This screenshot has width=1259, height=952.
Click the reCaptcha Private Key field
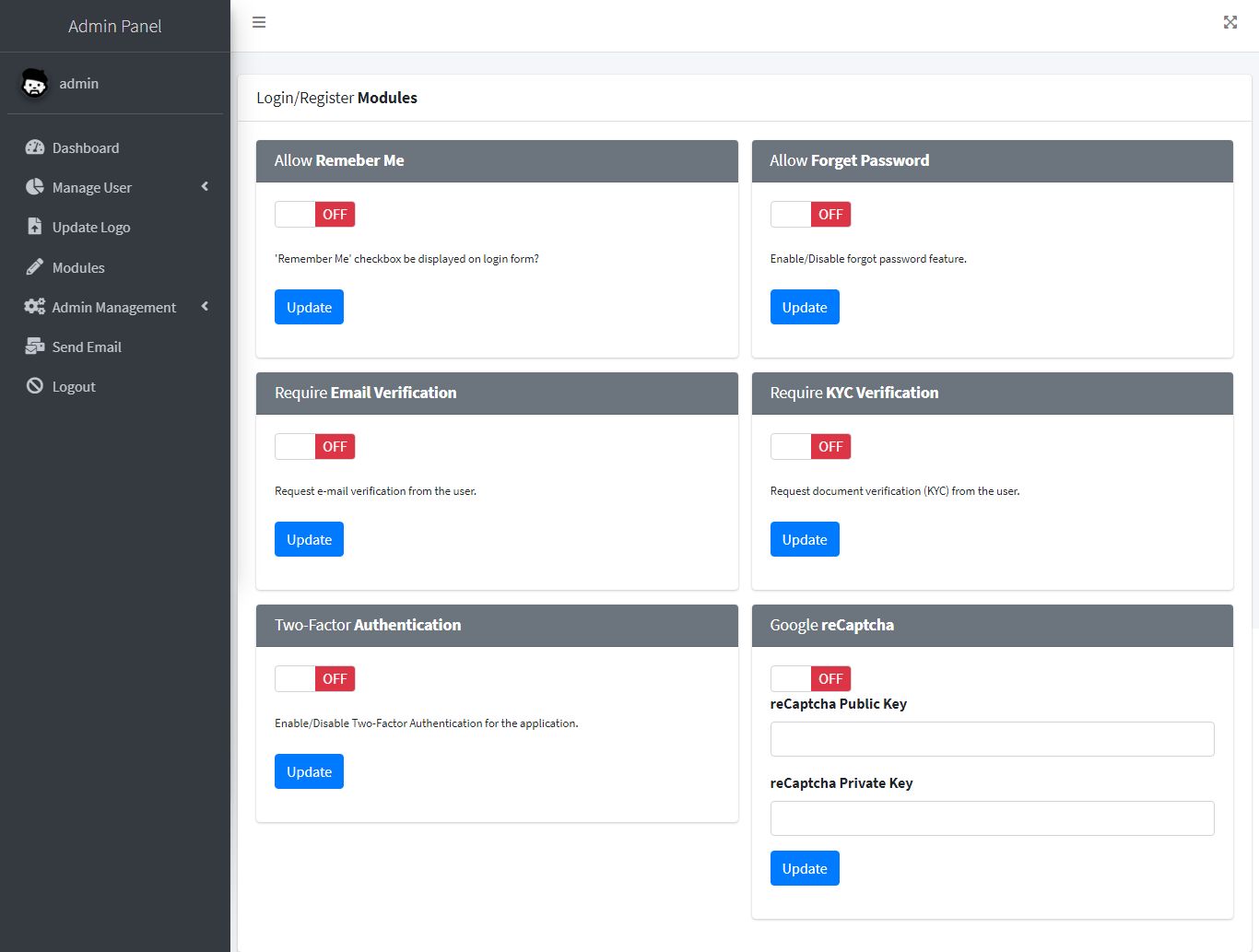(x=992, y=818)
